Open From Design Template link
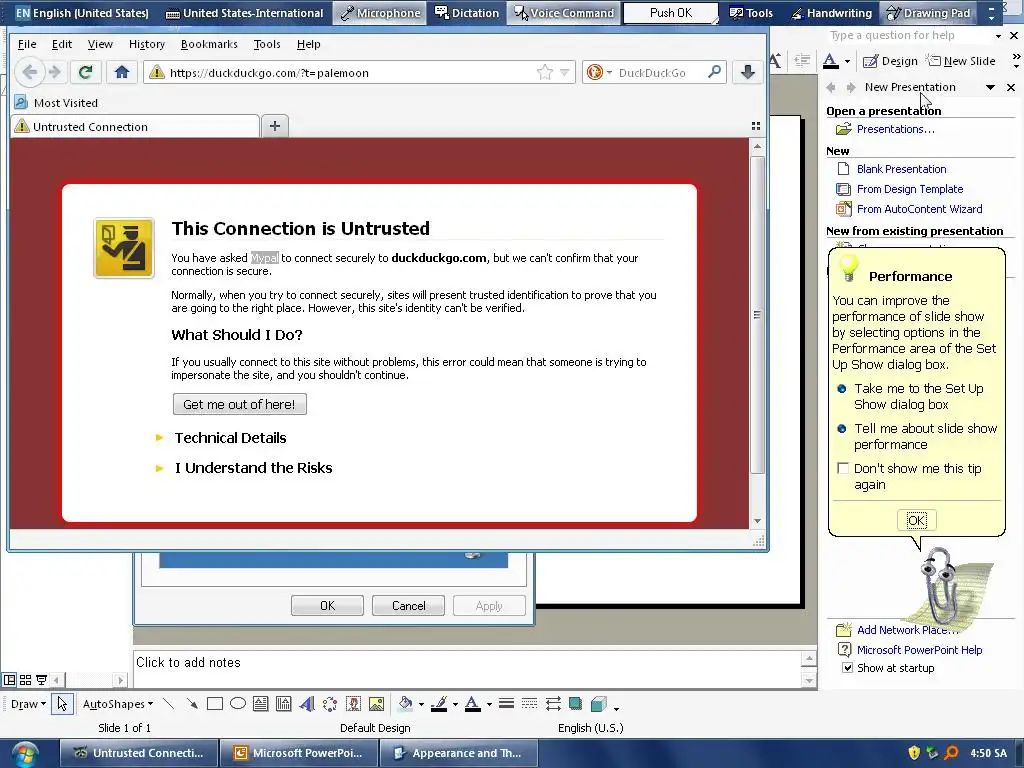 (910, 189)
